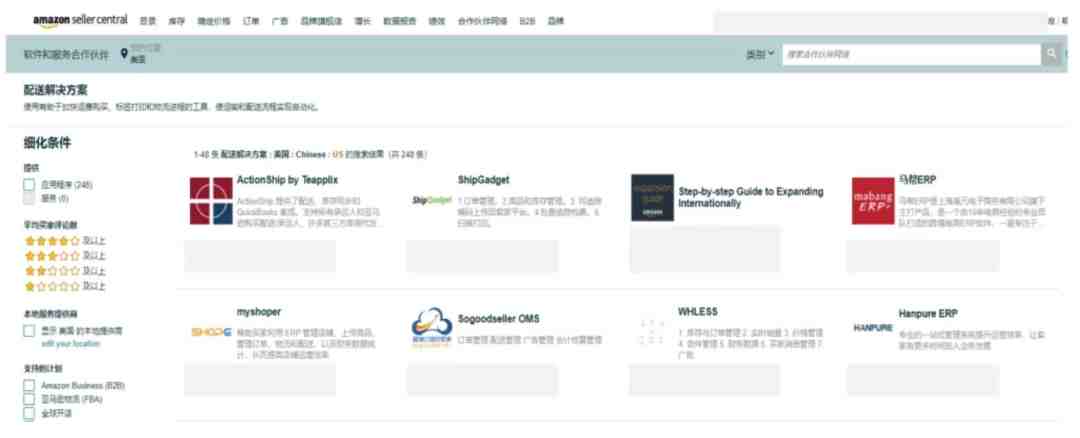
Task: Check 亚马逊物流 (FBA) program
Action: tap(29, 399)
